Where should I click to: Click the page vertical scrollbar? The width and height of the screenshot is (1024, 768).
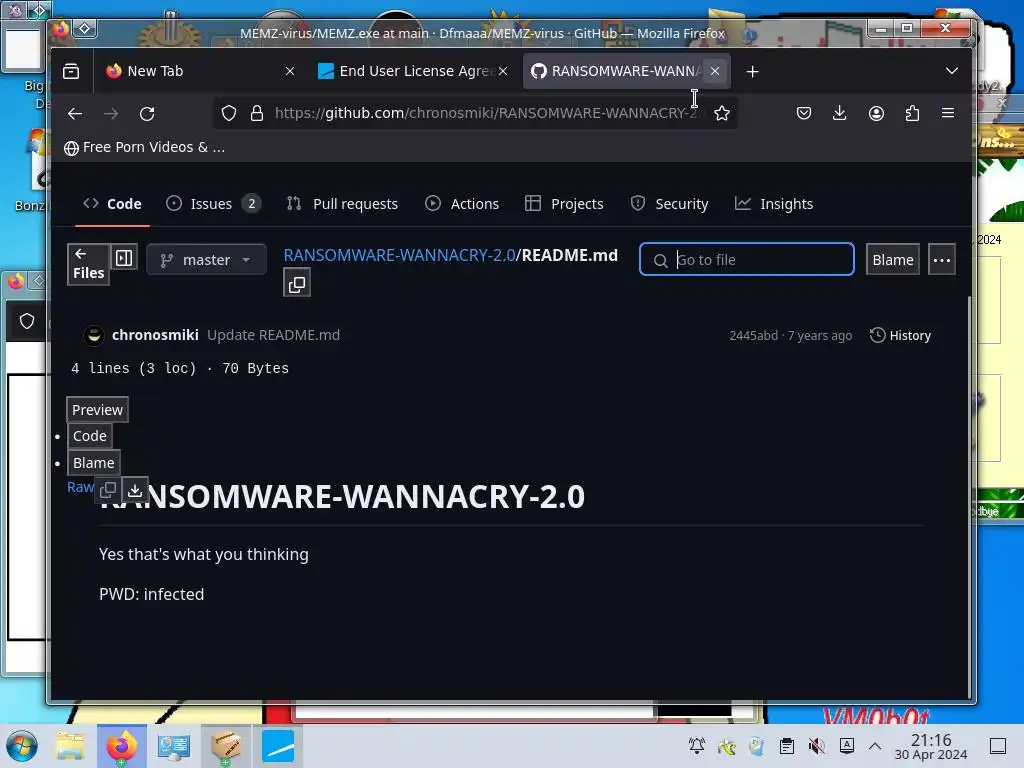[969, 496]
